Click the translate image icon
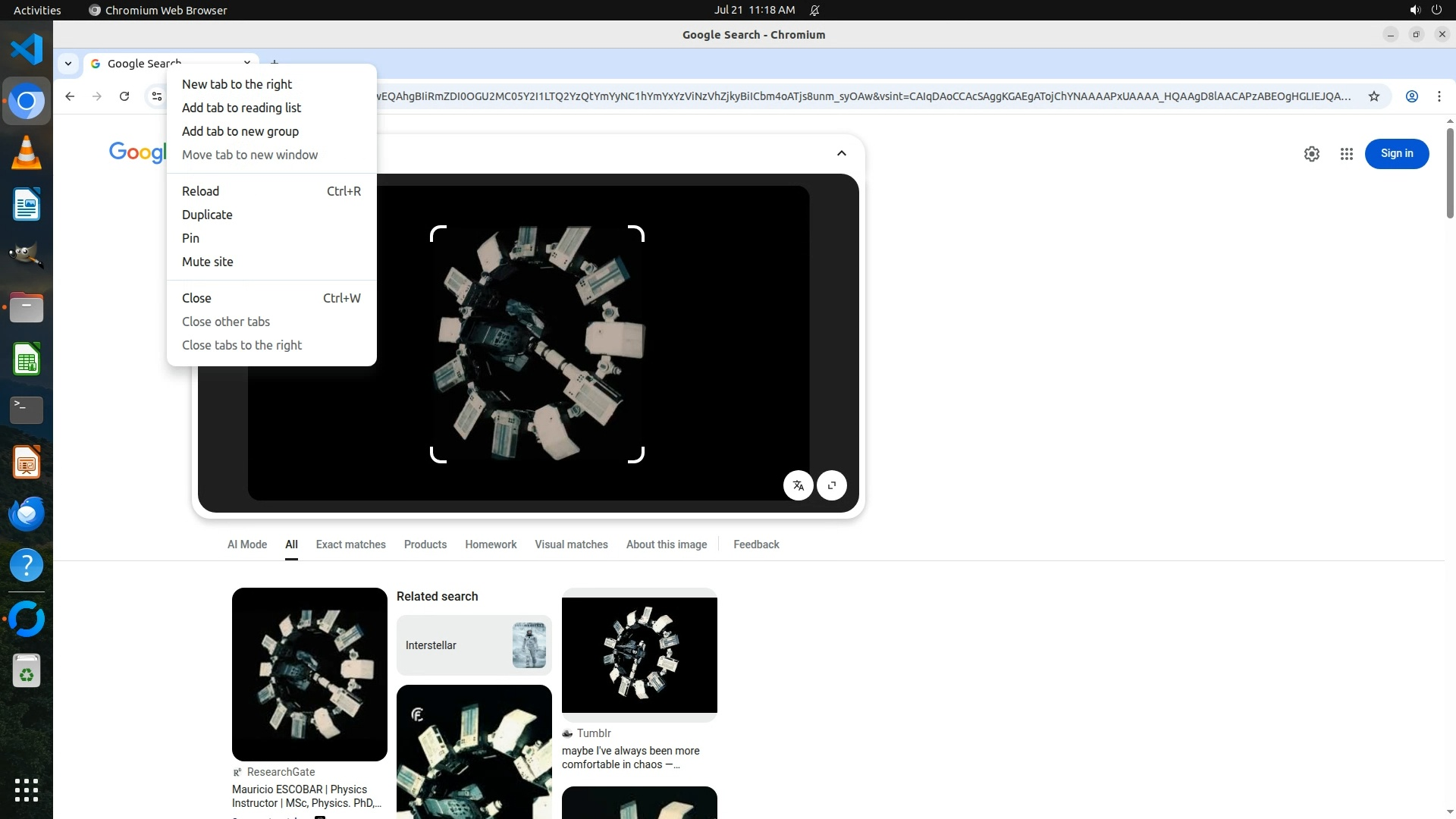This screenshot has height=819, width=1456. click(798, 485)
